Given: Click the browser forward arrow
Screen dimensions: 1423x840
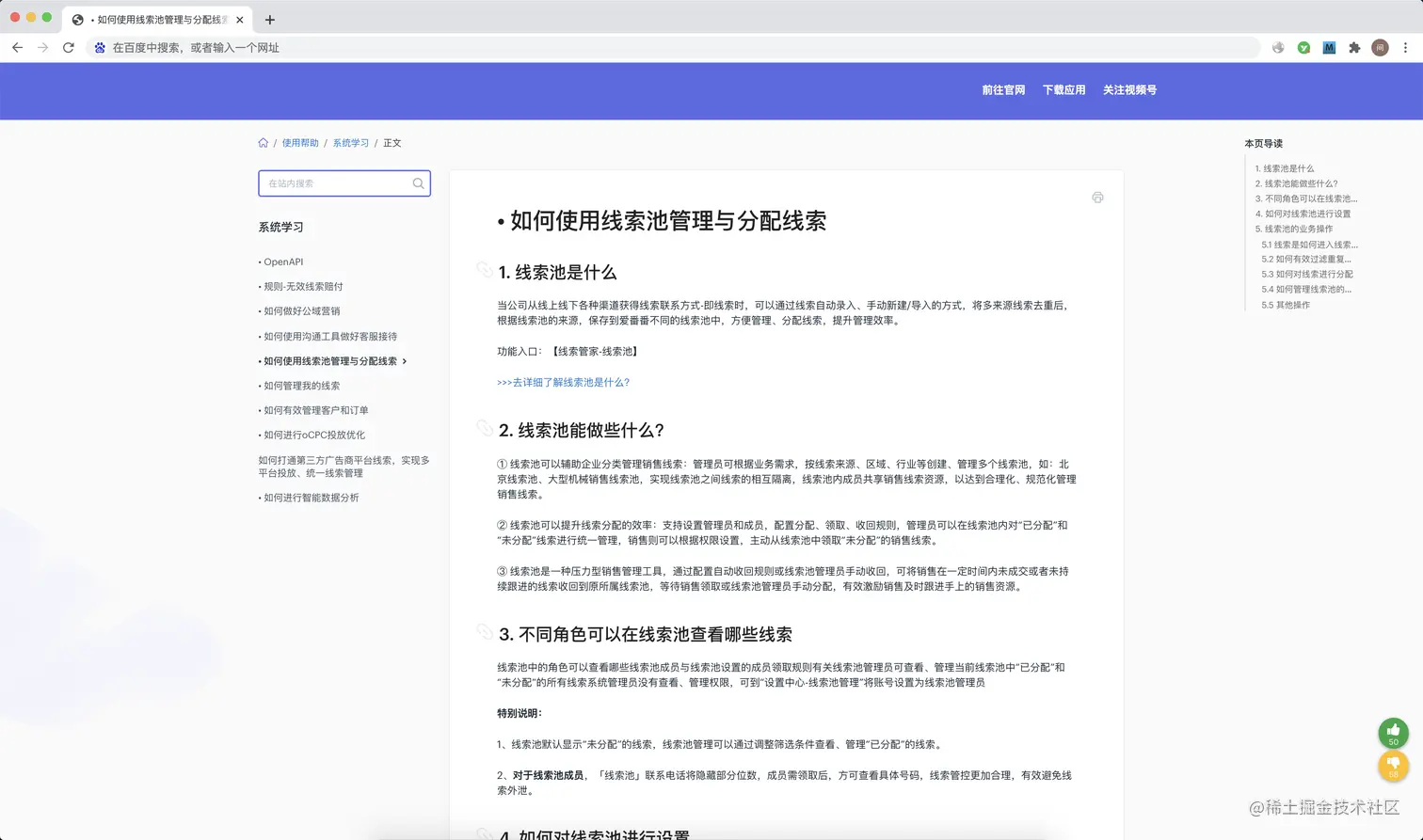Looking at the screenshot, I should coord(42,48).
